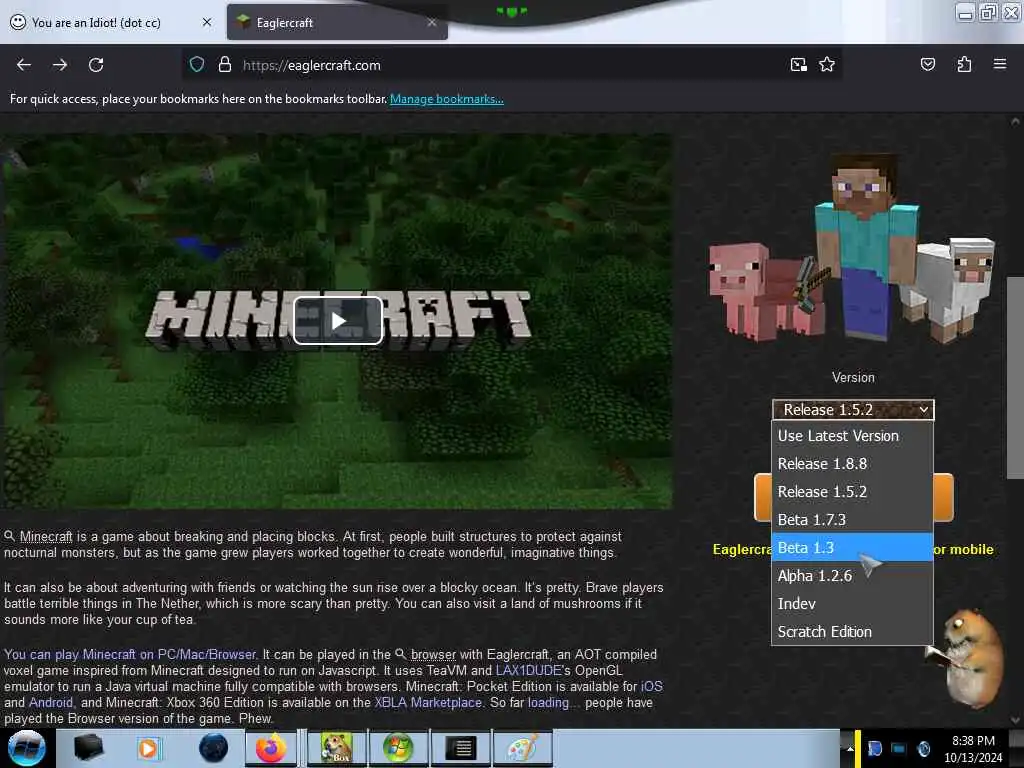The image size is (1024, 768).
Task: Collapse the Release 1.5.2 version dropdown
Action: click(x=853, y=409)
